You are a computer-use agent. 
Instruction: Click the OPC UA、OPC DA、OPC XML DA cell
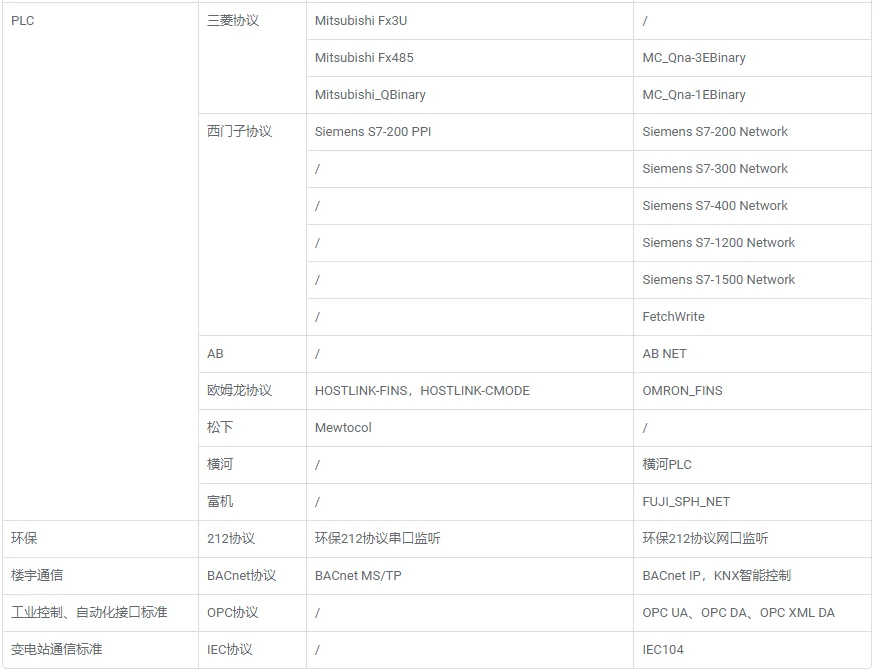point(752,613)
